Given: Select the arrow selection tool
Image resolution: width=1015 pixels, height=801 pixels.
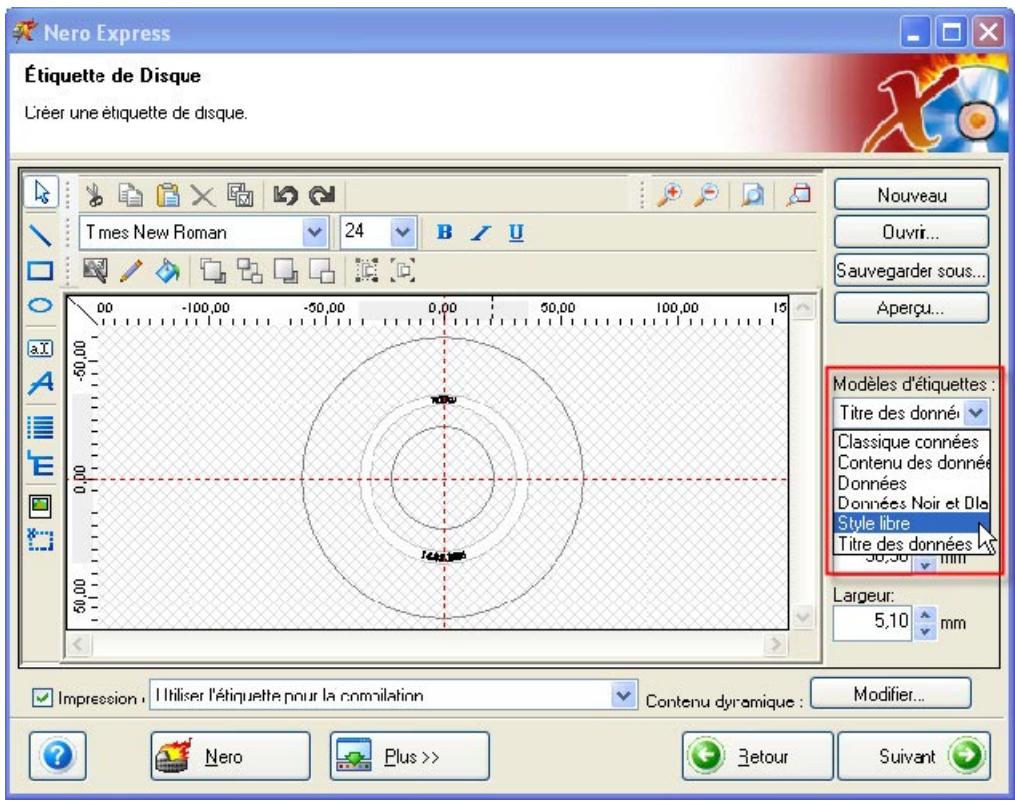Looking at the screenshot, I should click(41, 192).
